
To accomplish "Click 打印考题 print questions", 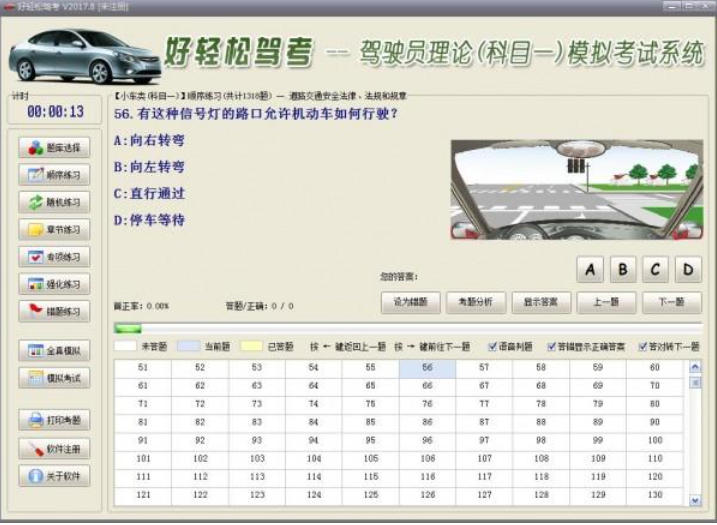I will (x=54, y=420).
